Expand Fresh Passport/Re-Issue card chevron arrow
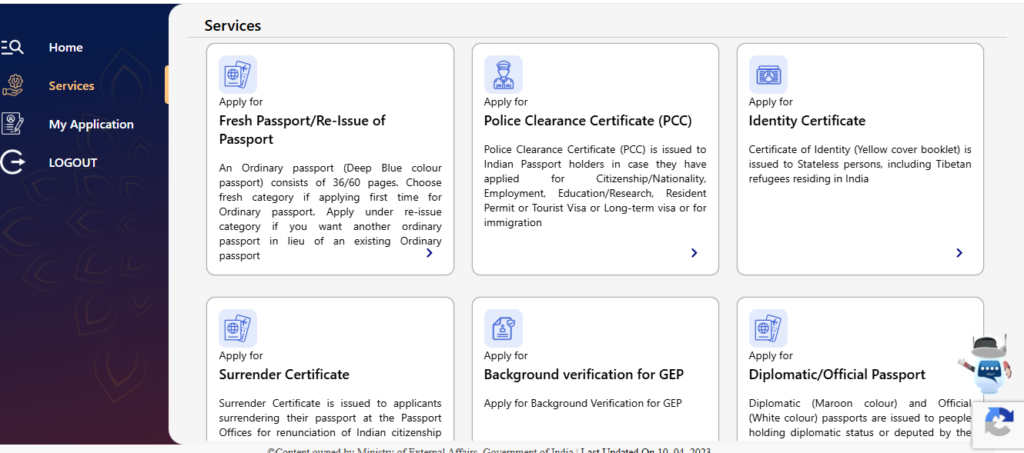1024x453 pixels. coord(429,253)
